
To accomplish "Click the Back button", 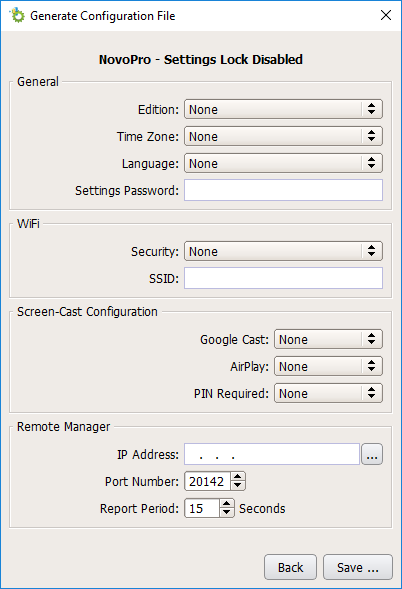I will [x=290, y=567].
